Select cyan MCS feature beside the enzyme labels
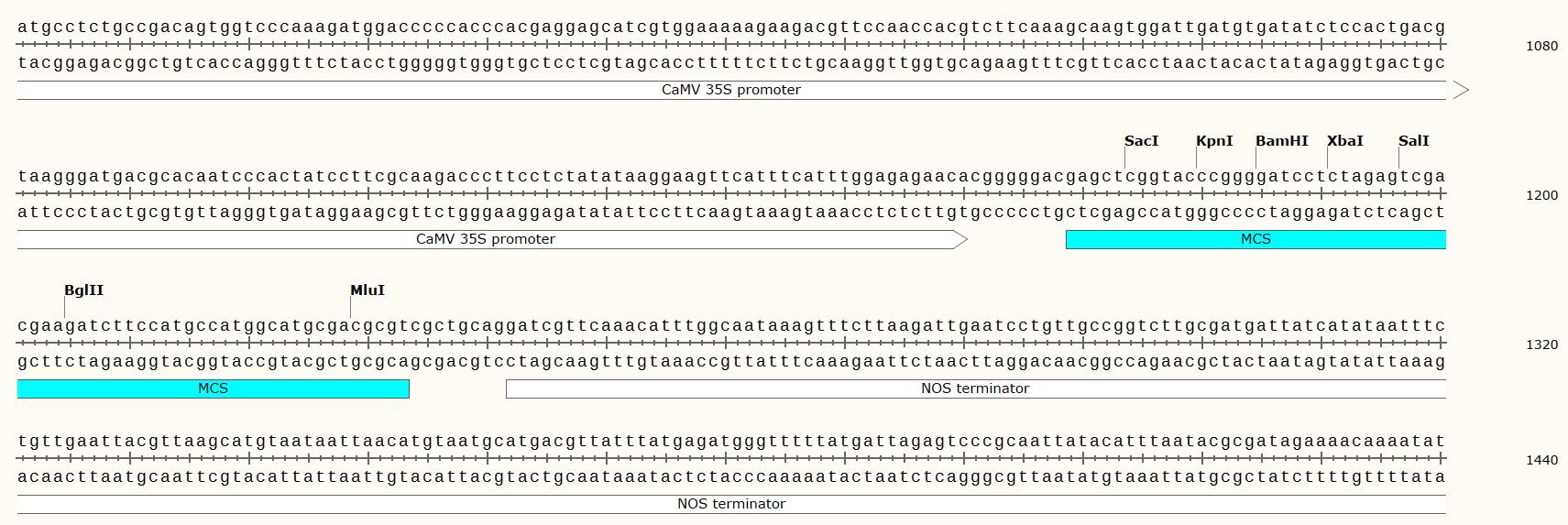 pos(1255,239)
